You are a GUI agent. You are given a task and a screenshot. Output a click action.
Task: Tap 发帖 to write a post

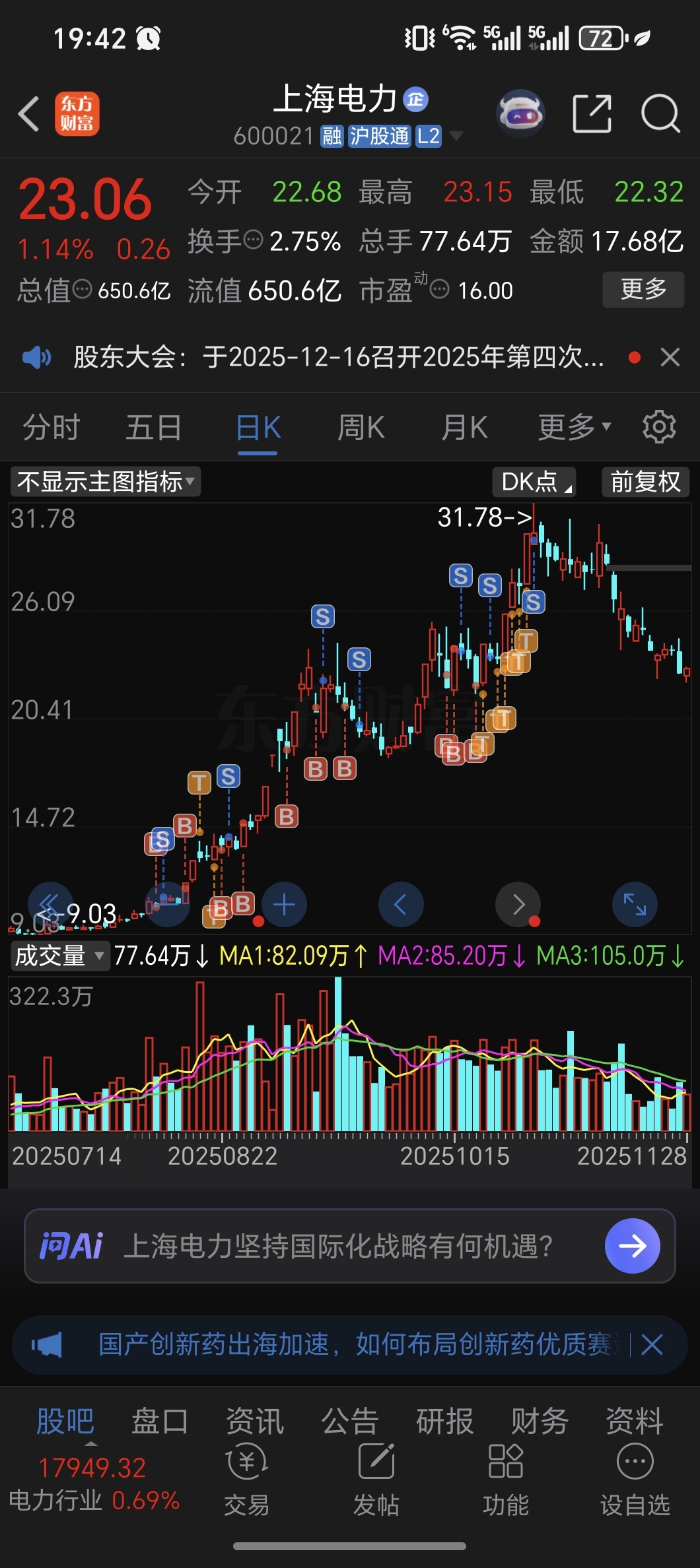[376, 1480]
